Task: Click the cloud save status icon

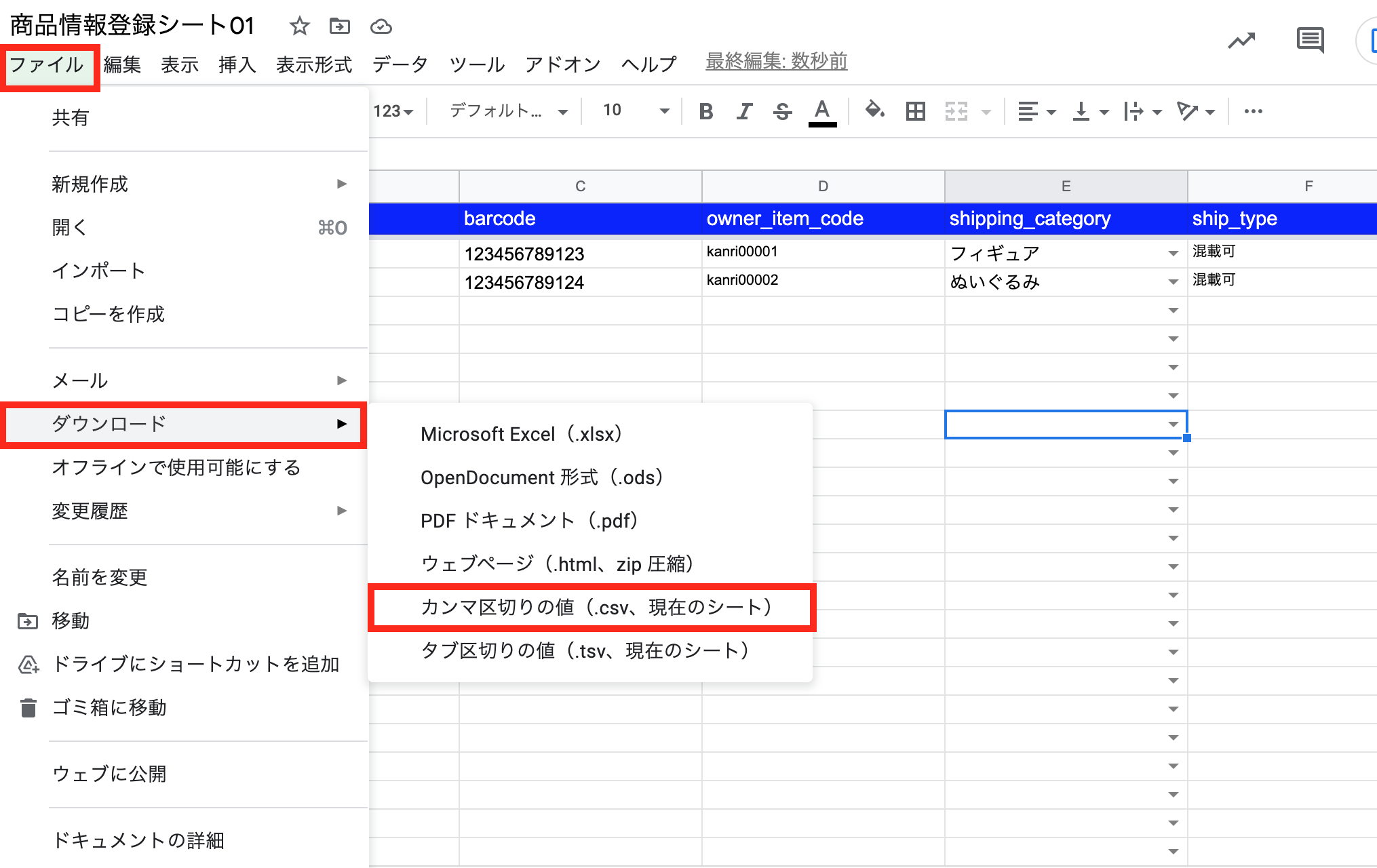Action: [x=381, y=26]
